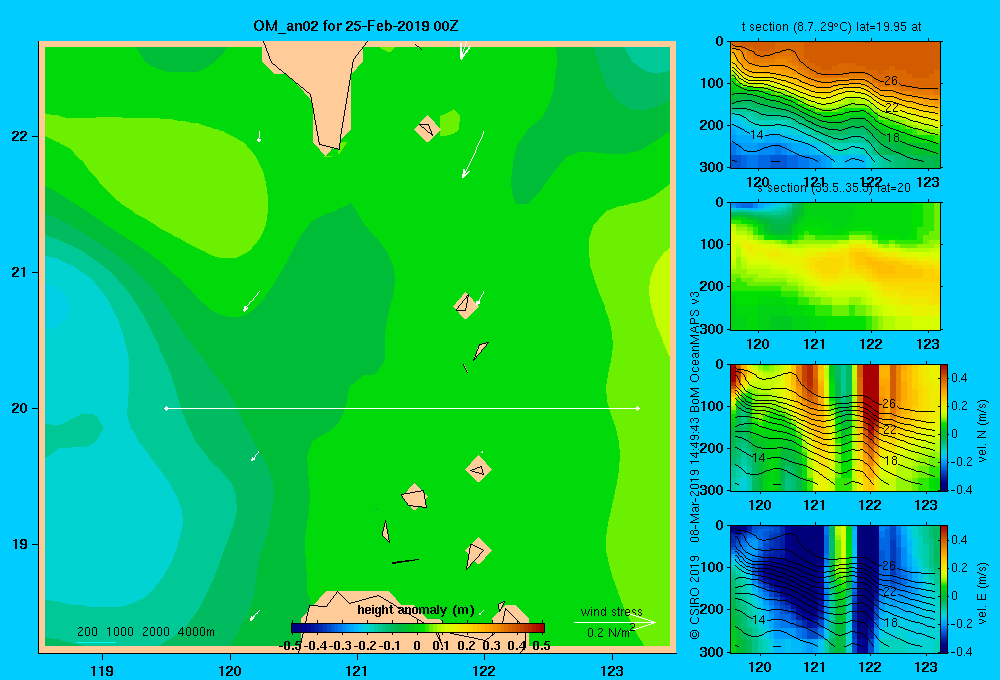Viewport: 1000px width, 680px height.
Task: Click the 26 isotherm label in t section
Action: pyautogui.click(x=890, y=80)
